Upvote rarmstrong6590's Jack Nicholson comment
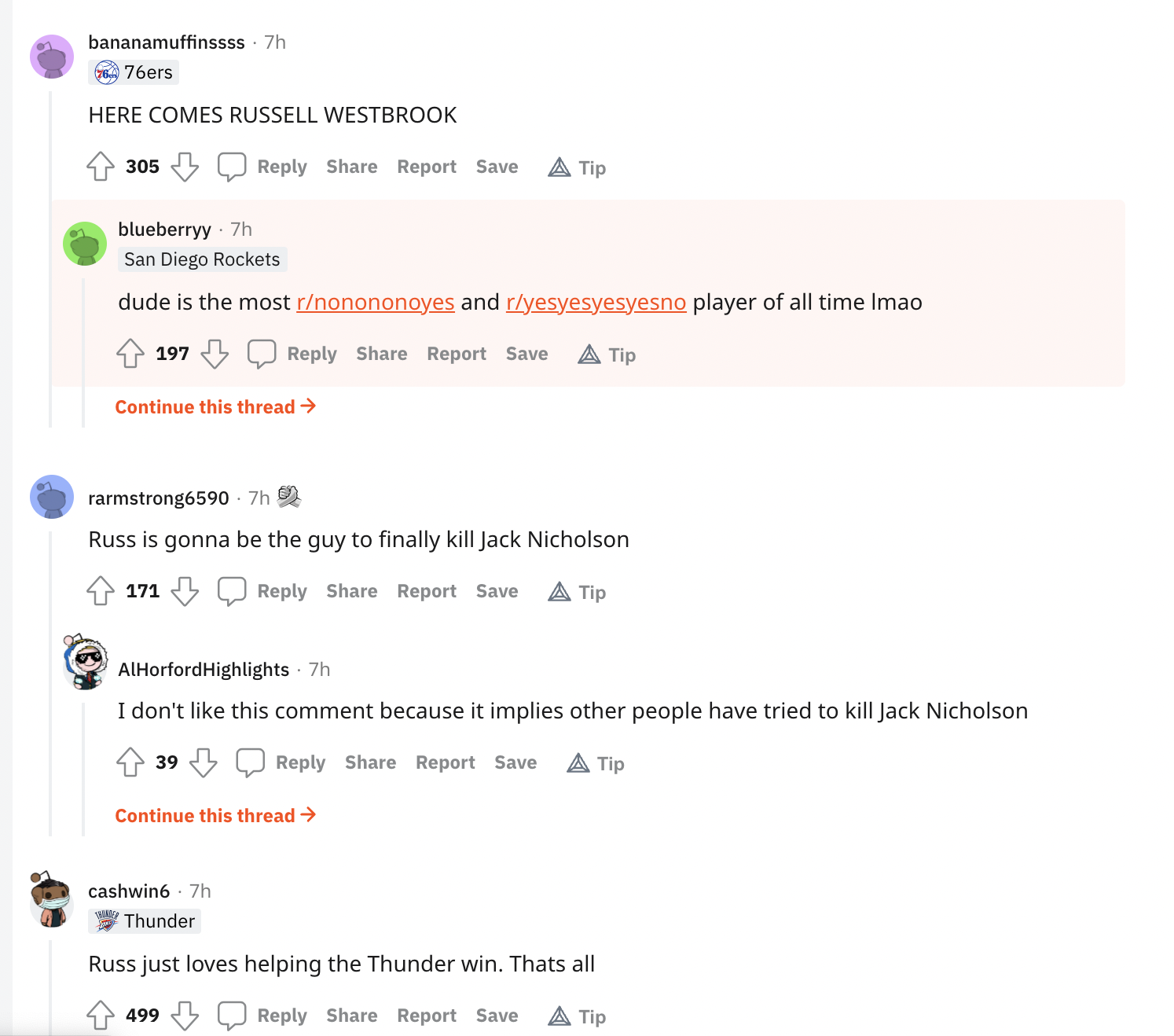The image size is (1174, 1036). click(x=101, y=591)
